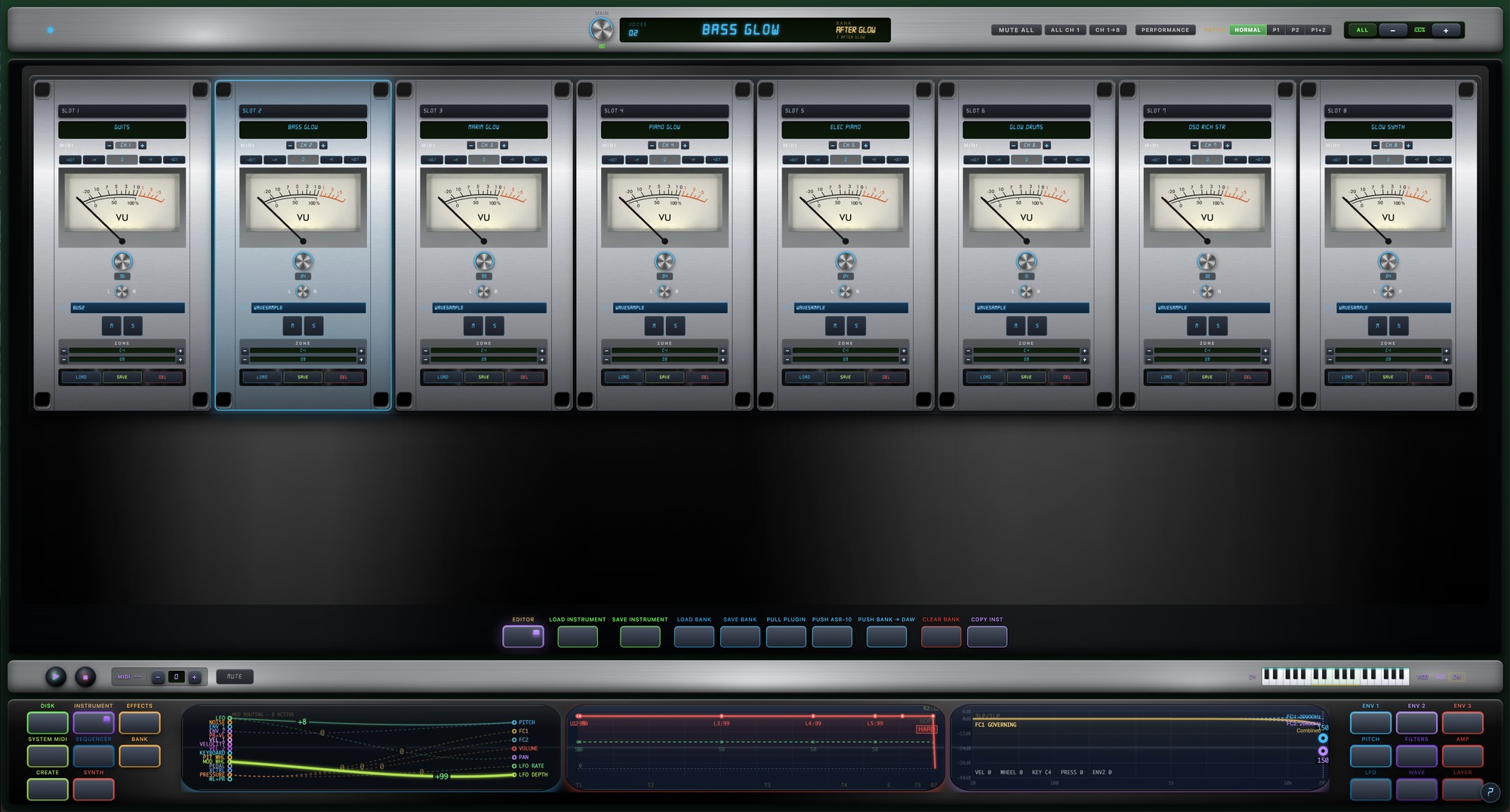Decrease MIDI channel on Slot 3

pyautogui.click(x=471, y=146)
